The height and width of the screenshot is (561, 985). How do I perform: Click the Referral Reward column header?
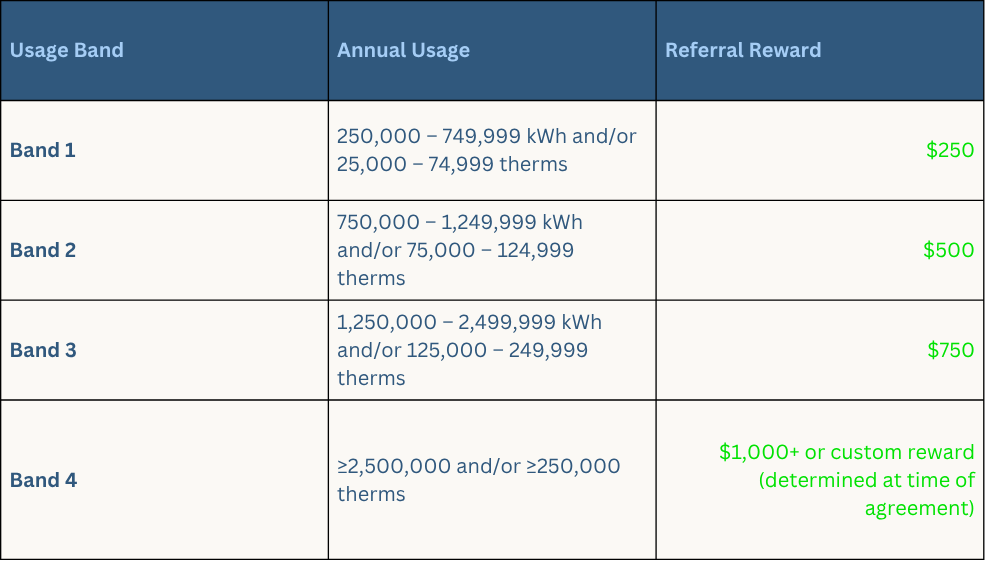[x=743, y=50]
